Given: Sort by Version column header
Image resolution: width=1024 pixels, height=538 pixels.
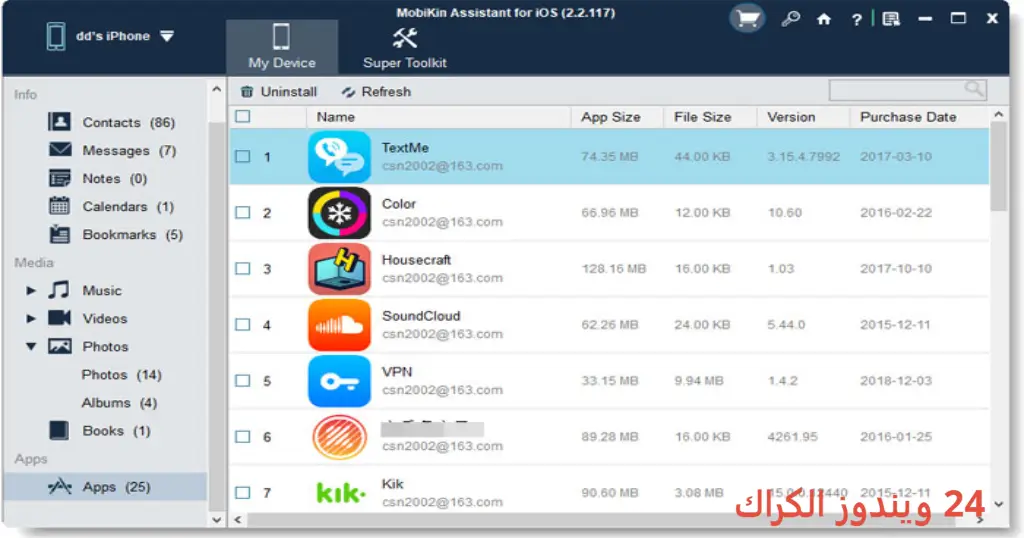Looking at the screenshot, I should [803, 117].
